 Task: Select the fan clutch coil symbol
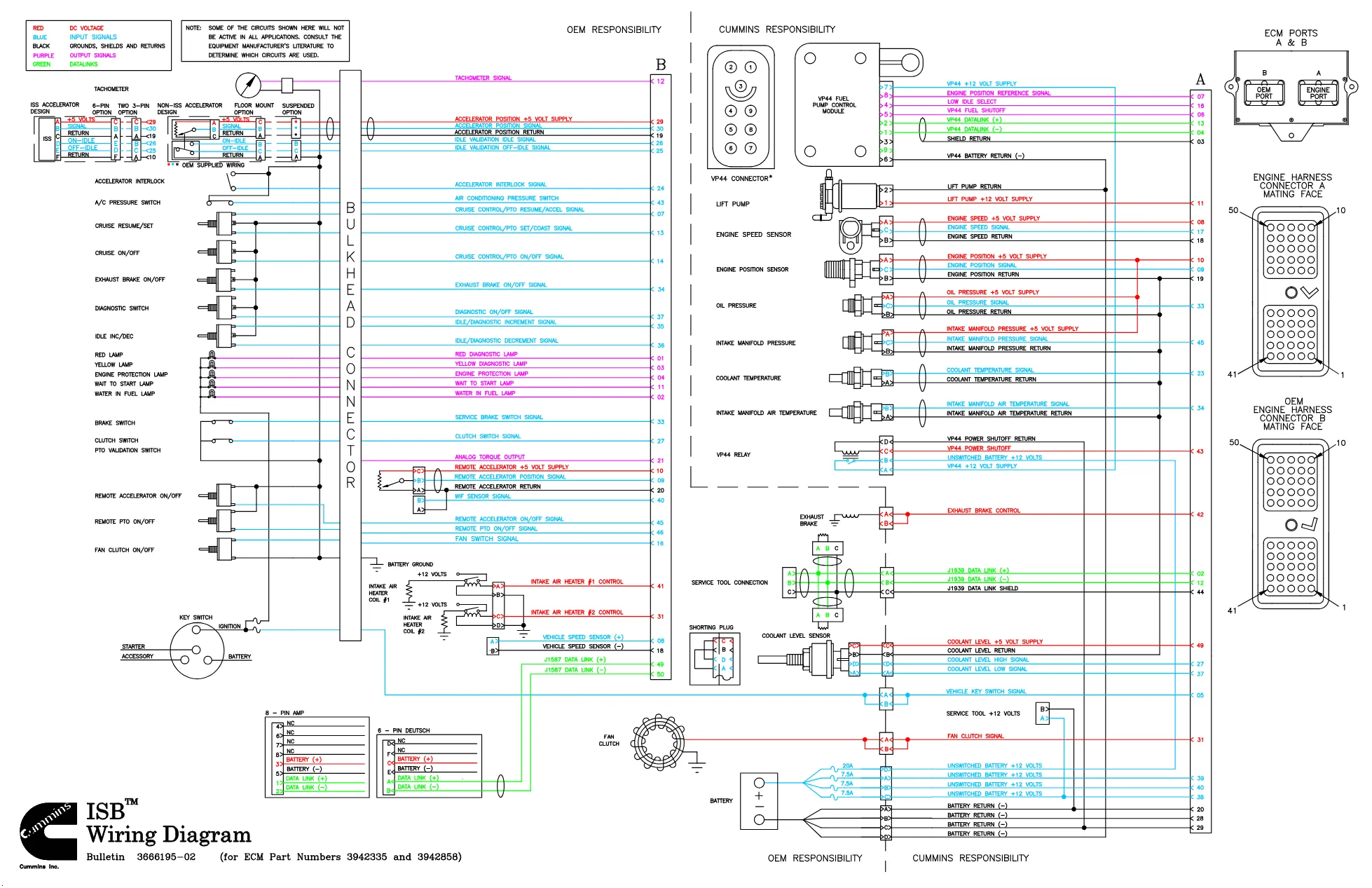(x=658, y=742)
